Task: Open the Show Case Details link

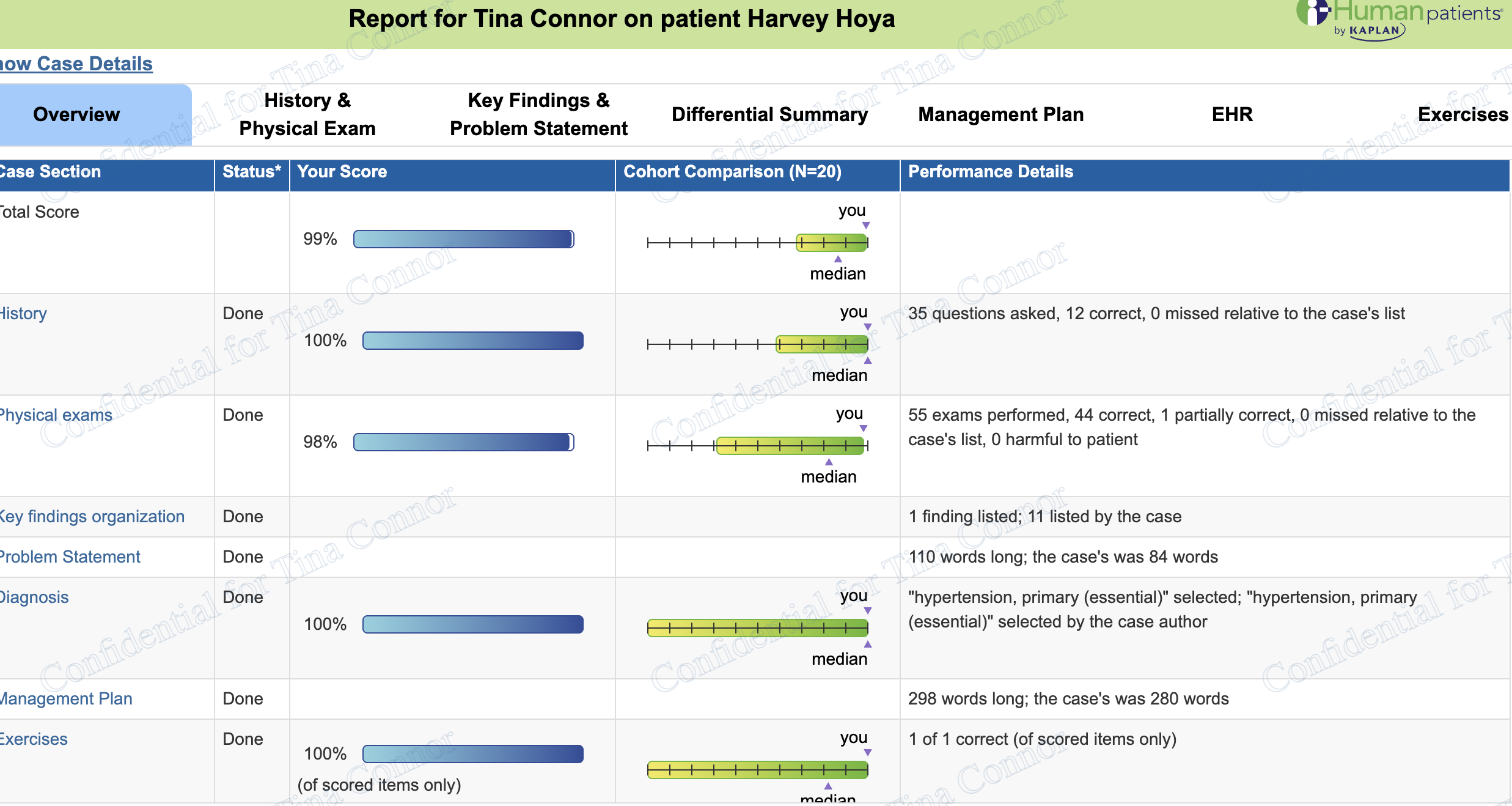Action: [x=76, y=64]
